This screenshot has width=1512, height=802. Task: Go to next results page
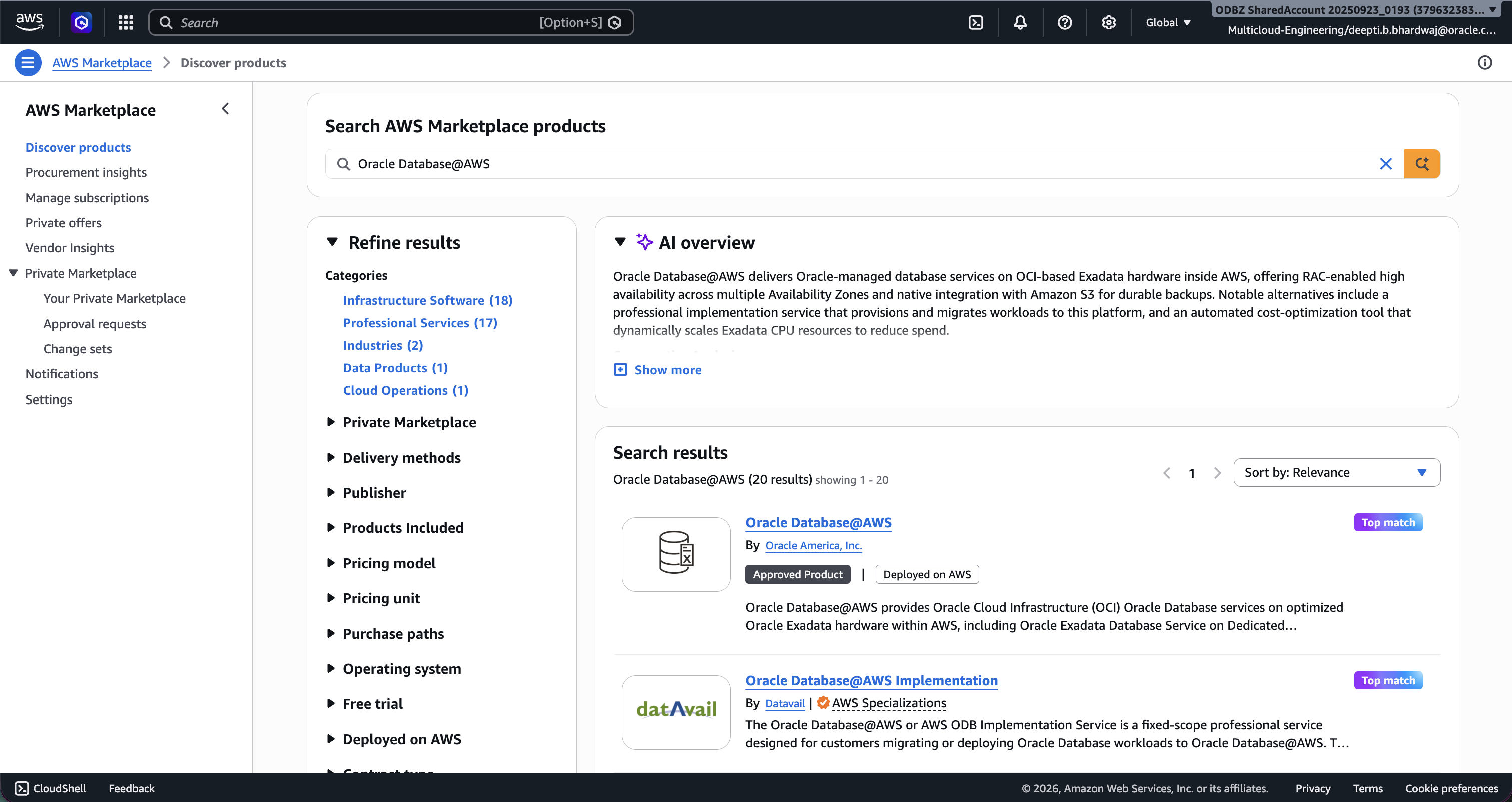pos(1217,473)
